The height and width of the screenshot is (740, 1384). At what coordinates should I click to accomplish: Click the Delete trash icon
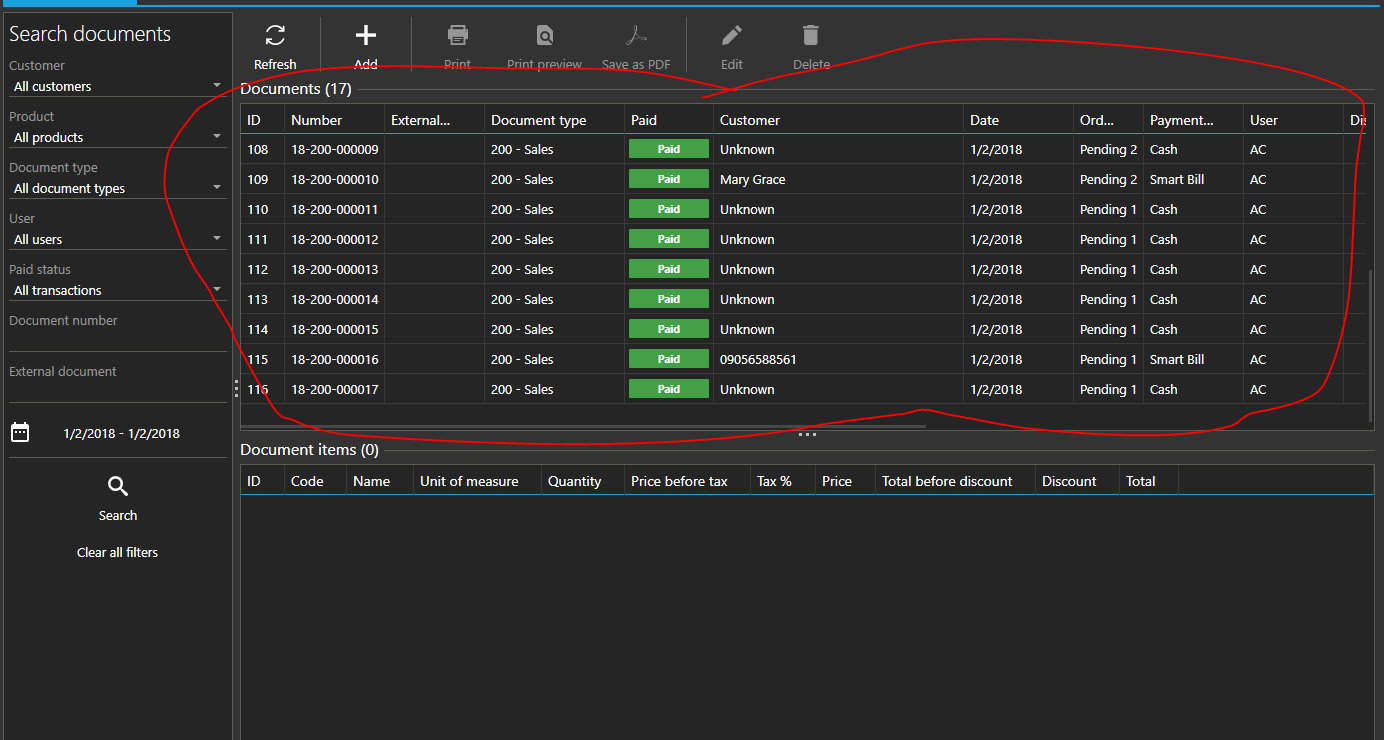coord(811,37)
